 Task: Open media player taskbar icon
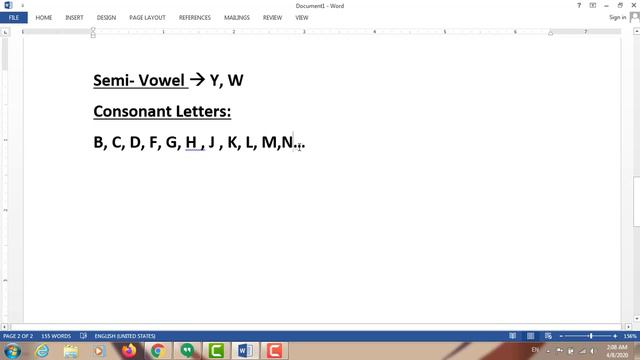pyautogui.click(x=99, y=351)
